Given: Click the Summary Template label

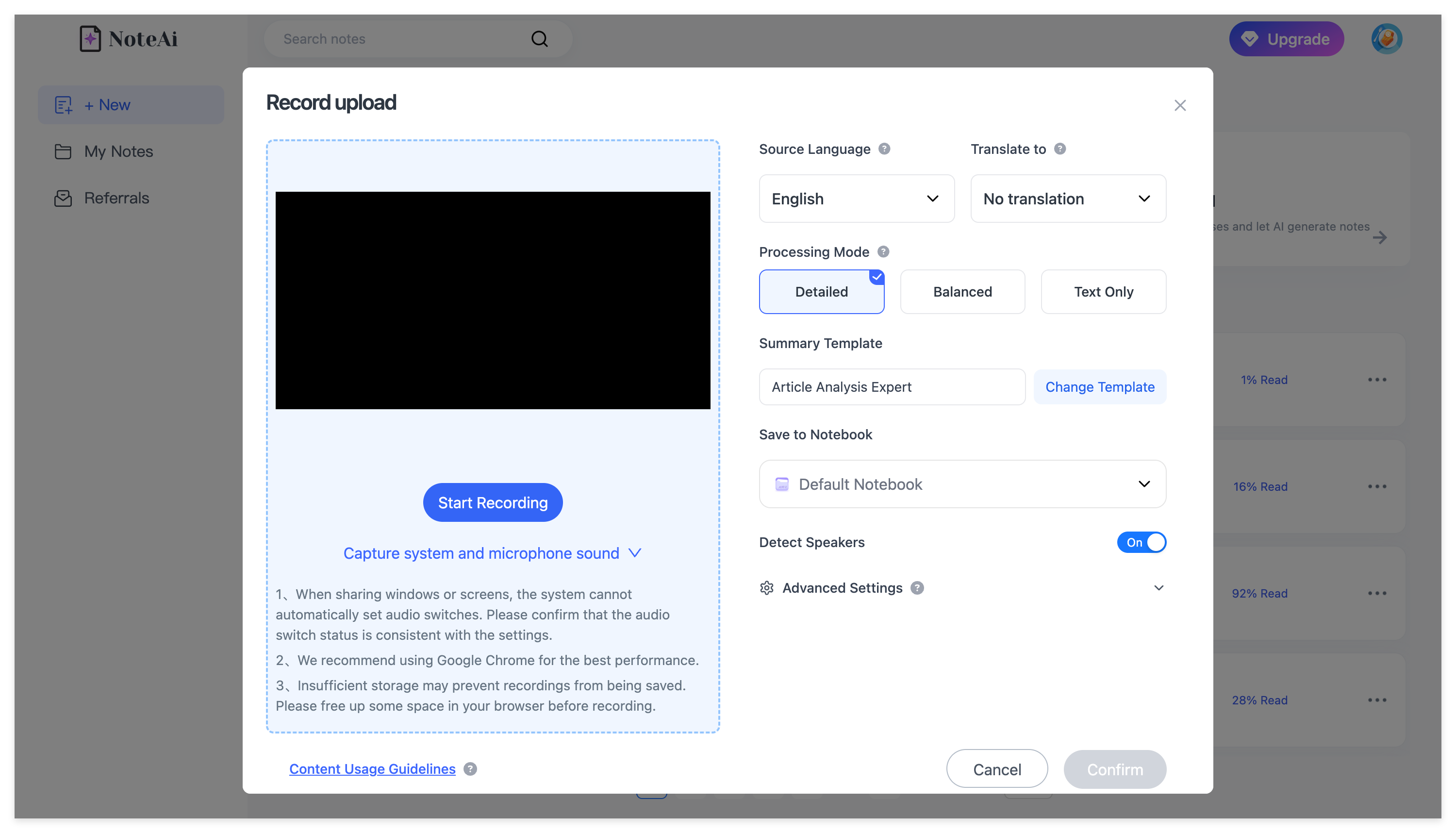Looking at the screenshot, I should (x=820, y=343).
